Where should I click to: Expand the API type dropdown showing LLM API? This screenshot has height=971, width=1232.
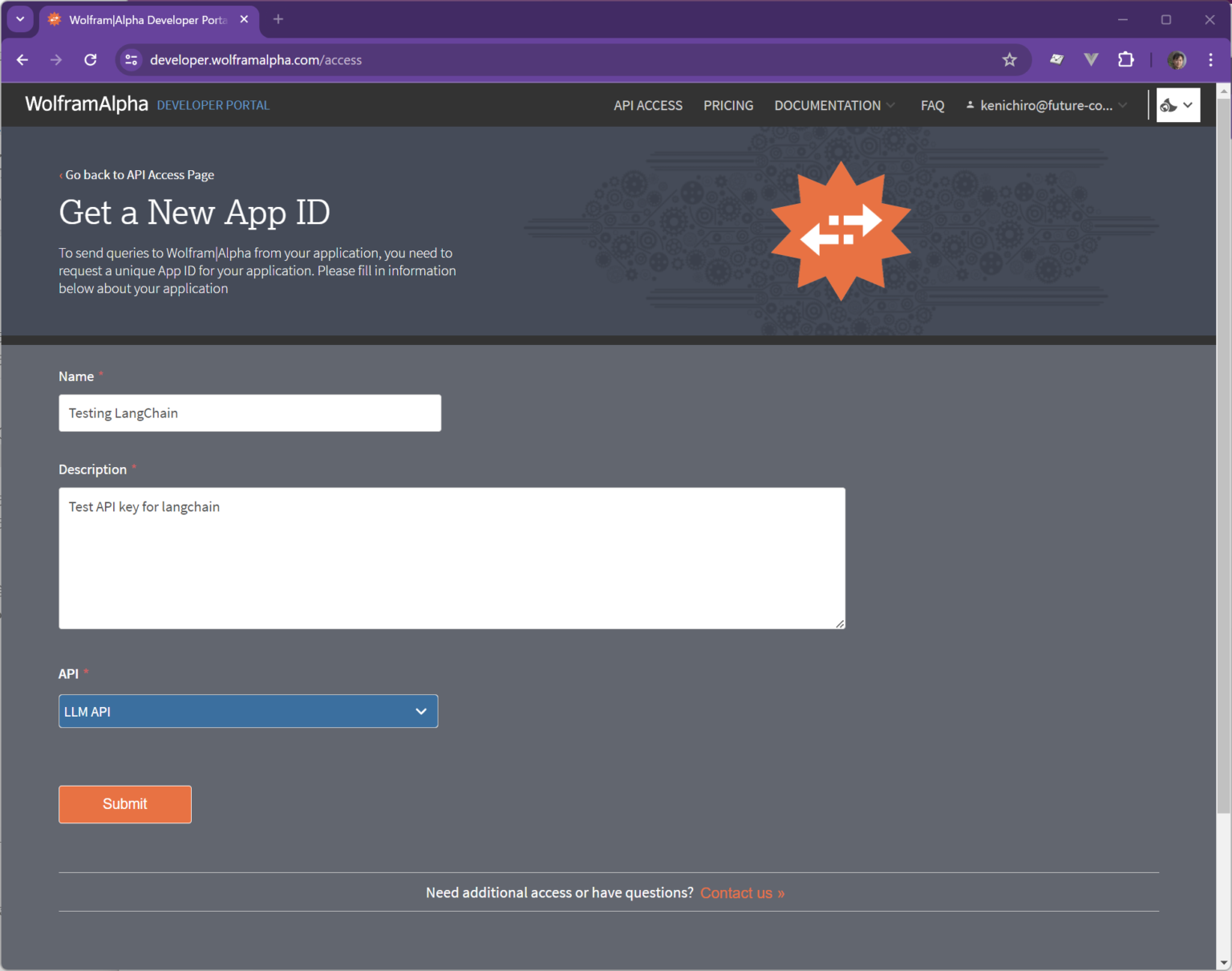(248, 711)
